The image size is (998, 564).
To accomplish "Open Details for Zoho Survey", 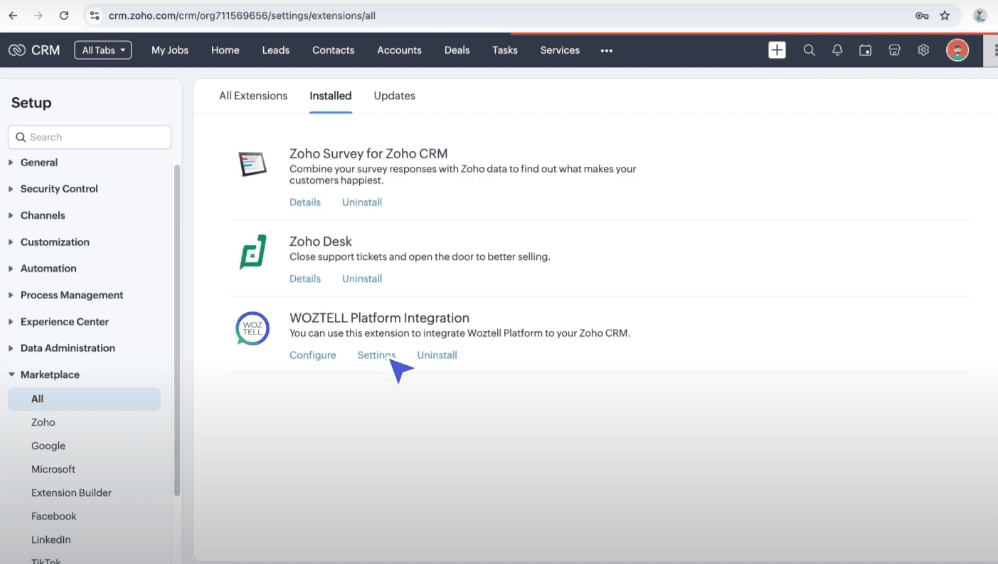I will [305, 202].
